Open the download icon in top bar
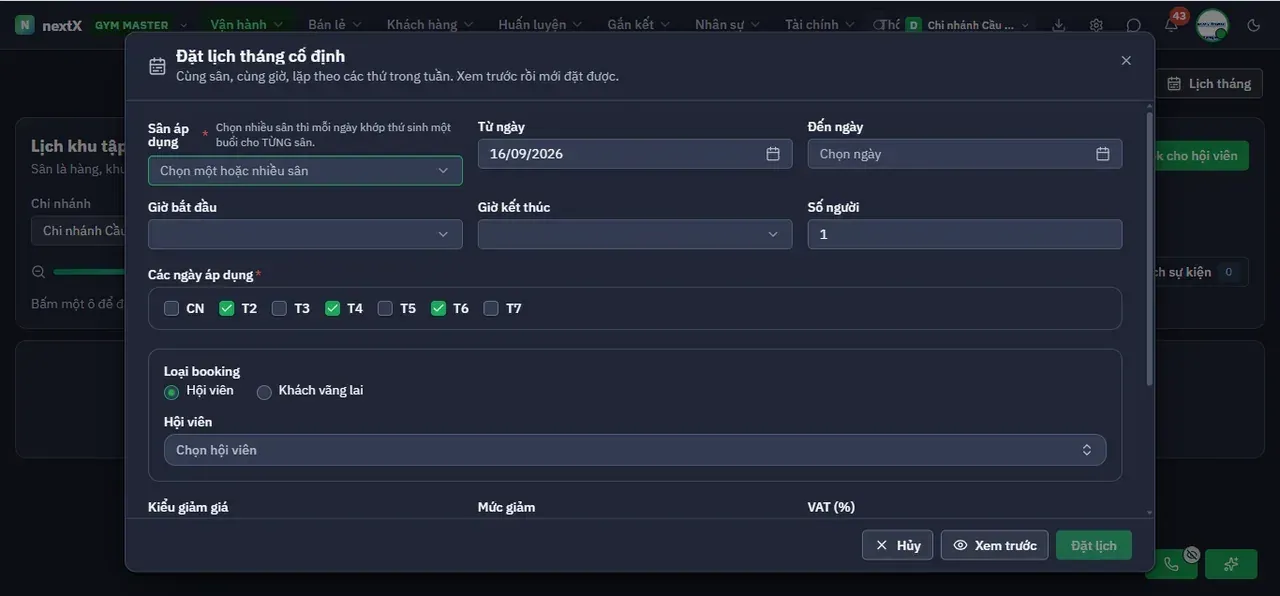Viewport: 1280px width, 596px height. point(1059,25)
